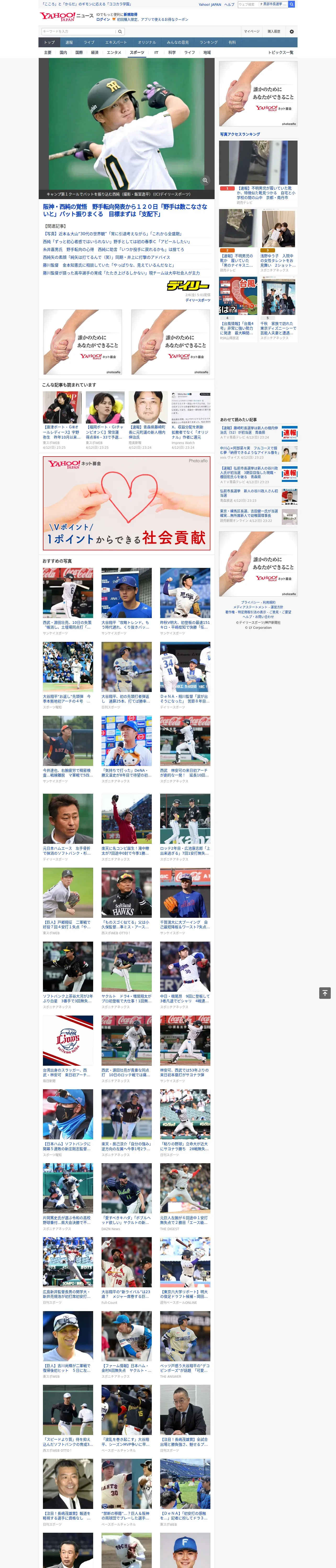Click the ログイン link
Viewport: 336px width, 1568px height.
pyautogui.click(x=103, y=20)
